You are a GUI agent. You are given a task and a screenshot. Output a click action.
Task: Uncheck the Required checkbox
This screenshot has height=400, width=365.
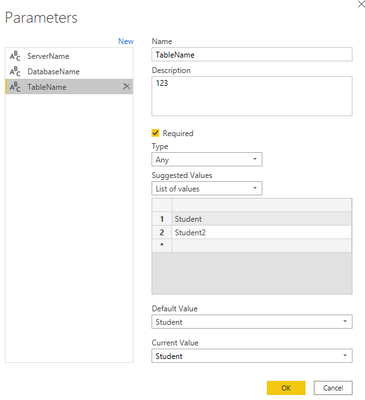pos(155,133)
